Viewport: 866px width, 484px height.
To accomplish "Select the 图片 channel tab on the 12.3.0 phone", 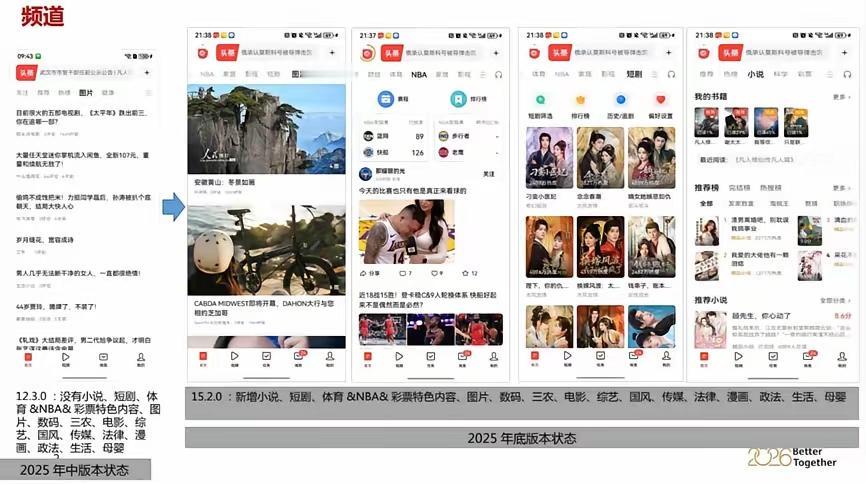I will (x=86, y=93).
